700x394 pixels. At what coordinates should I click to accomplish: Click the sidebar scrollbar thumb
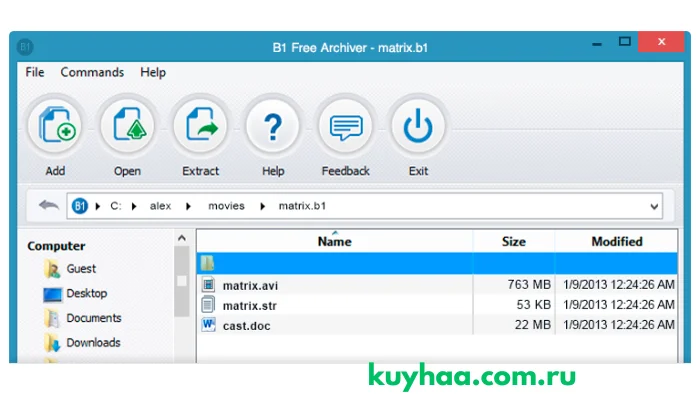(182, 281)
